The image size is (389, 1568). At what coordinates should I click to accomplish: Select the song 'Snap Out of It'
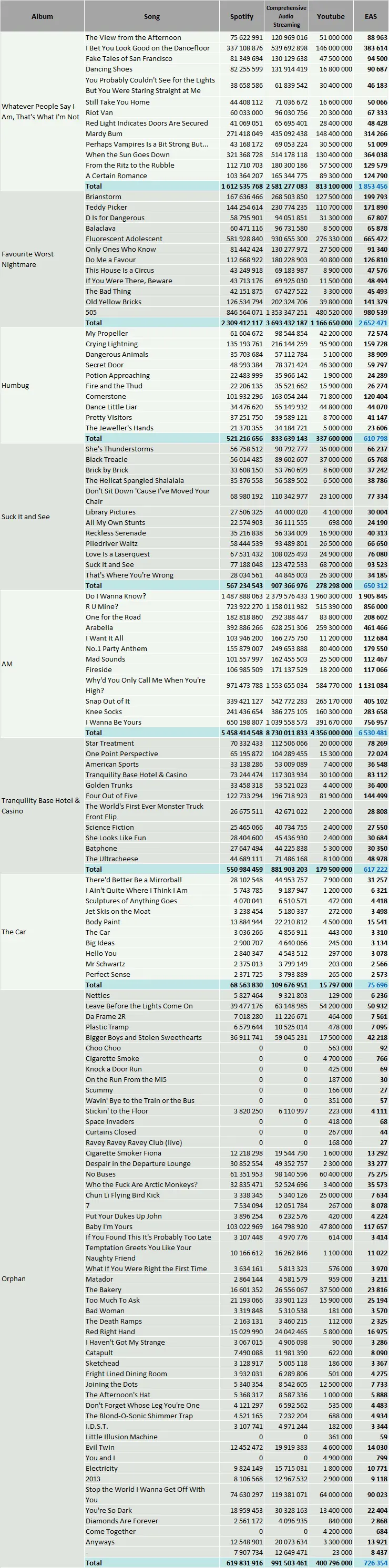tap(107, 701)
